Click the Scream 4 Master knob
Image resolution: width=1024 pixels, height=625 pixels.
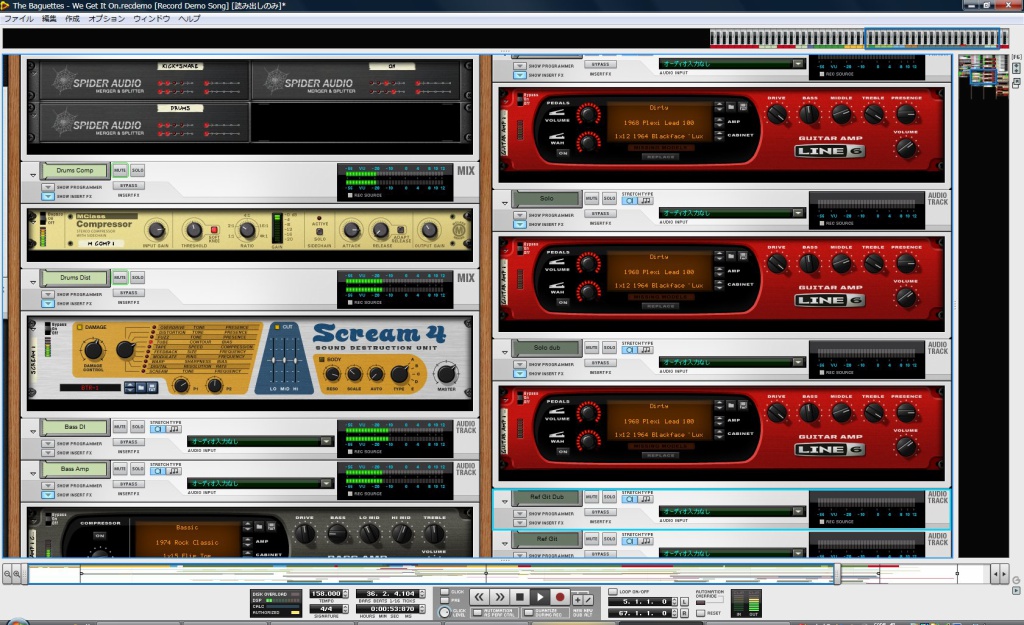click(x=446, y=374)
